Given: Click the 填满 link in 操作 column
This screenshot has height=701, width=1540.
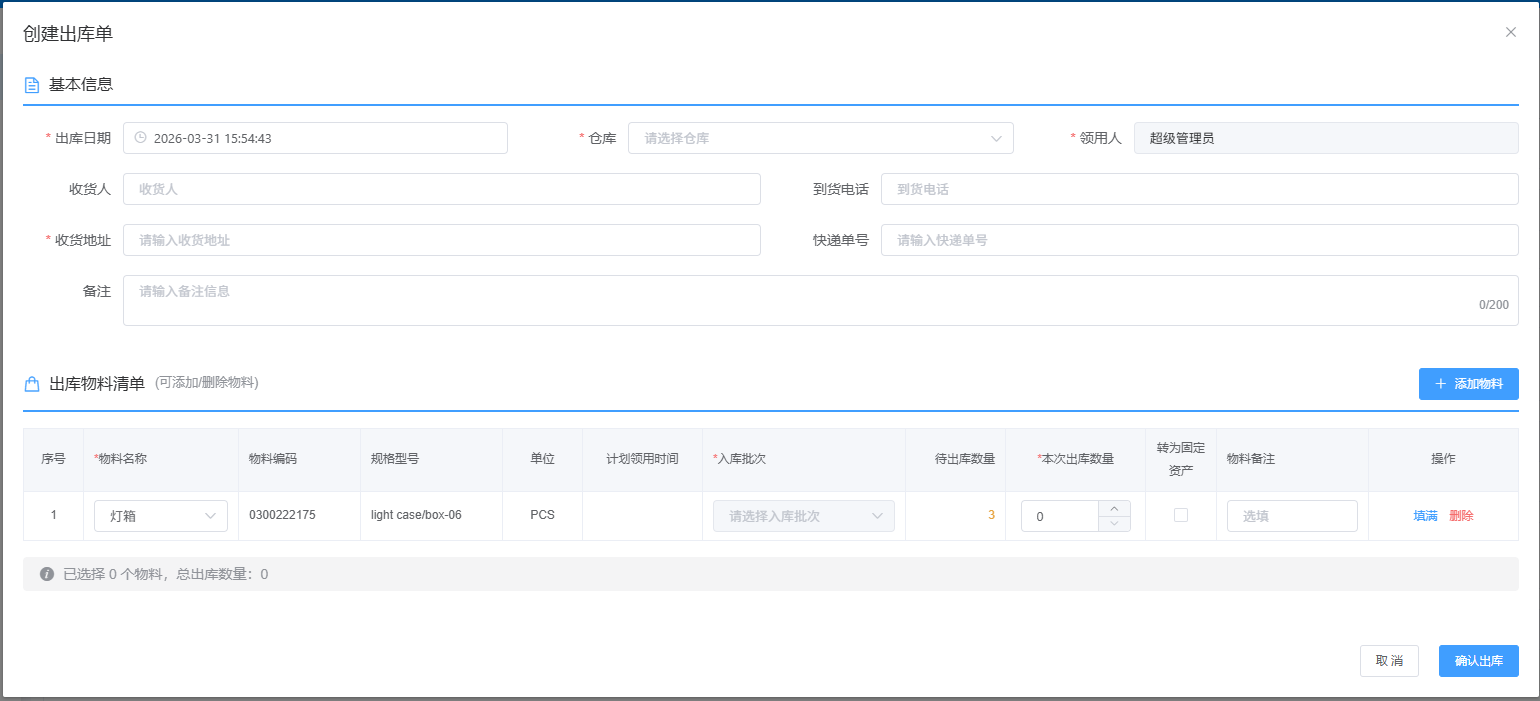Looking at the screenshot, I should [1425, 516].
